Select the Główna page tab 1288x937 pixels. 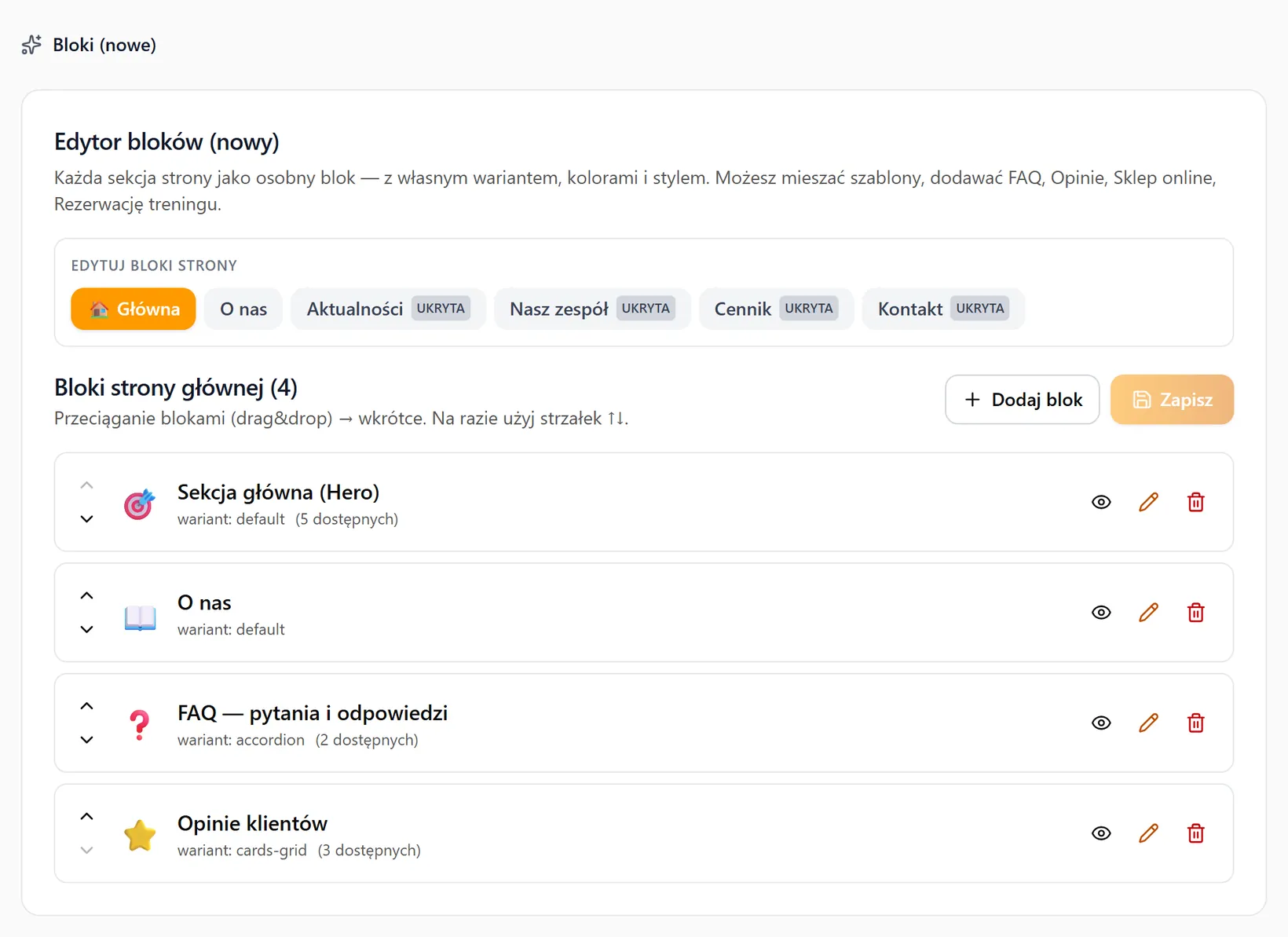pyautogui.click(x=134, y=309)
